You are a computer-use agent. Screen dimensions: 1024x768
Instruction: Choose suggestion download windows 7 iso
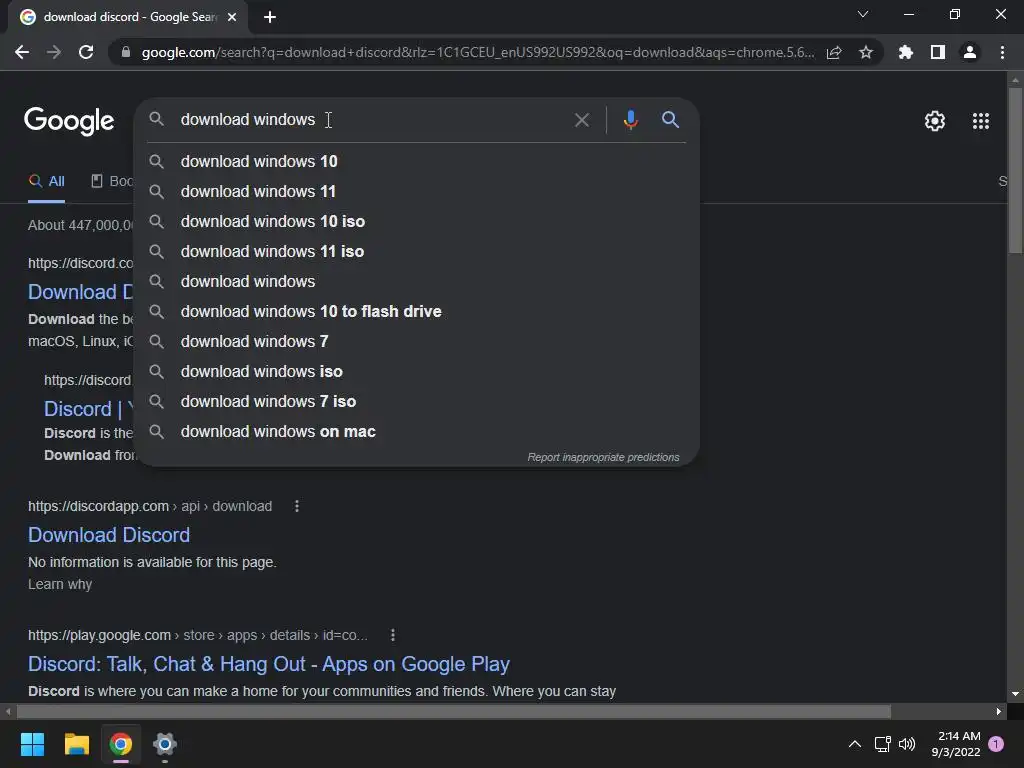[x=417, y=402]
